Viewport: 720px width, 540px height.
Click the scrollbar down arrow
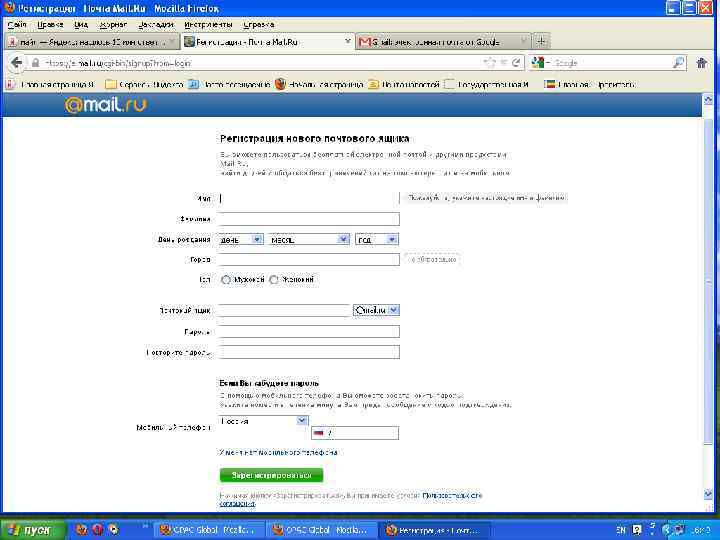pos(708,494)
